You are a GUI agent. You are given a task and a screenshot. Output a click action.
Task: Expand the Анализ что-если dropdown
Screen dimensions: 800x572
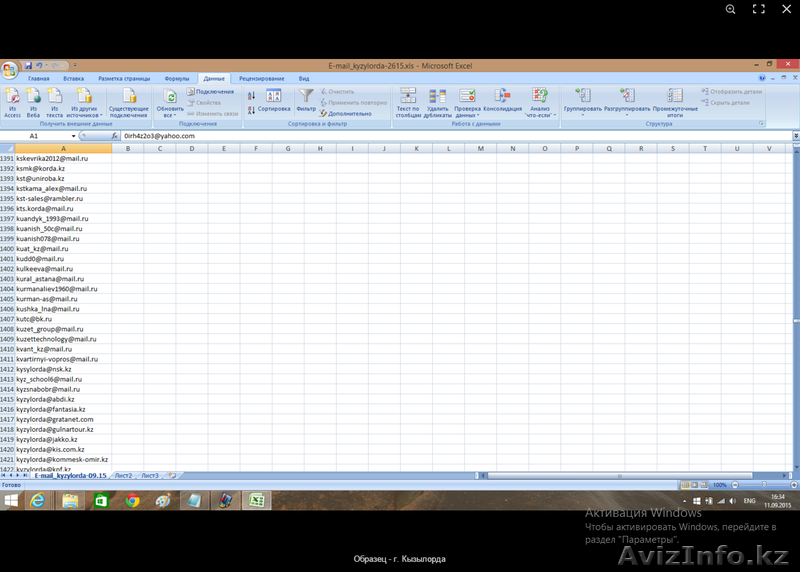coord(540,115)
